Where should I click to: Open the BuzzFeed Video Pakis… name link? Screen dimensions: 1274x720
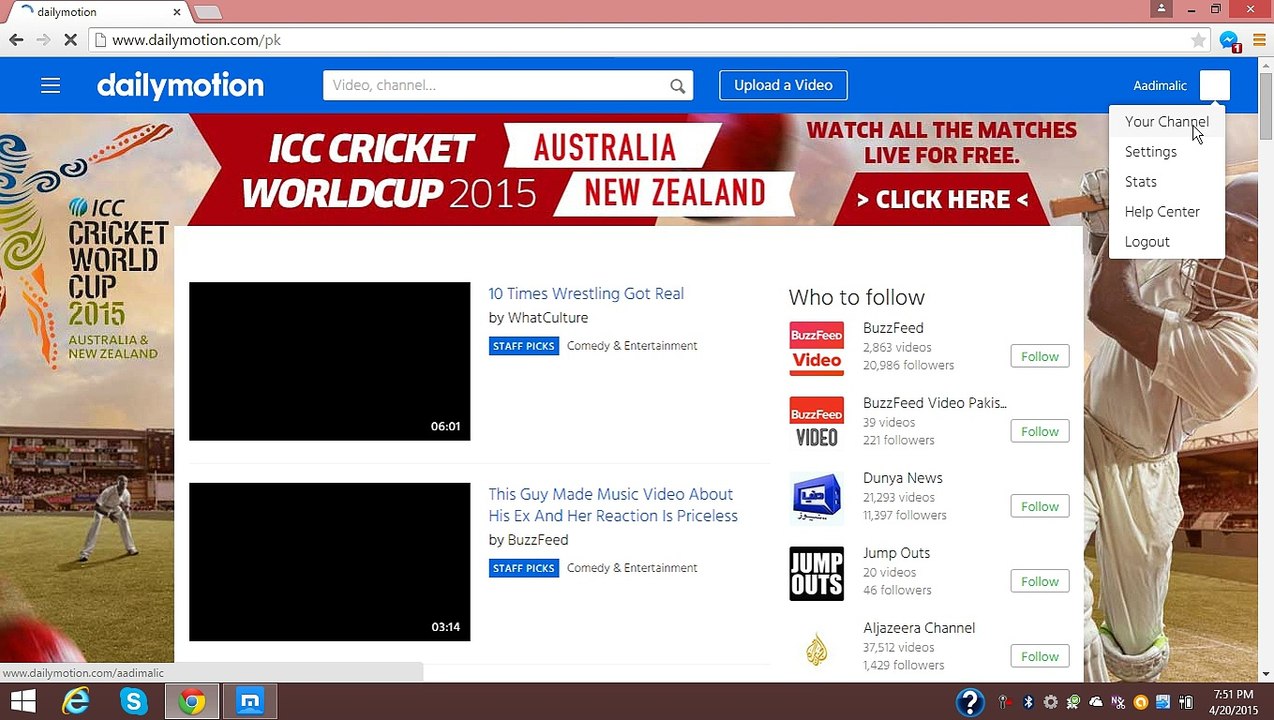coord(935,403)
